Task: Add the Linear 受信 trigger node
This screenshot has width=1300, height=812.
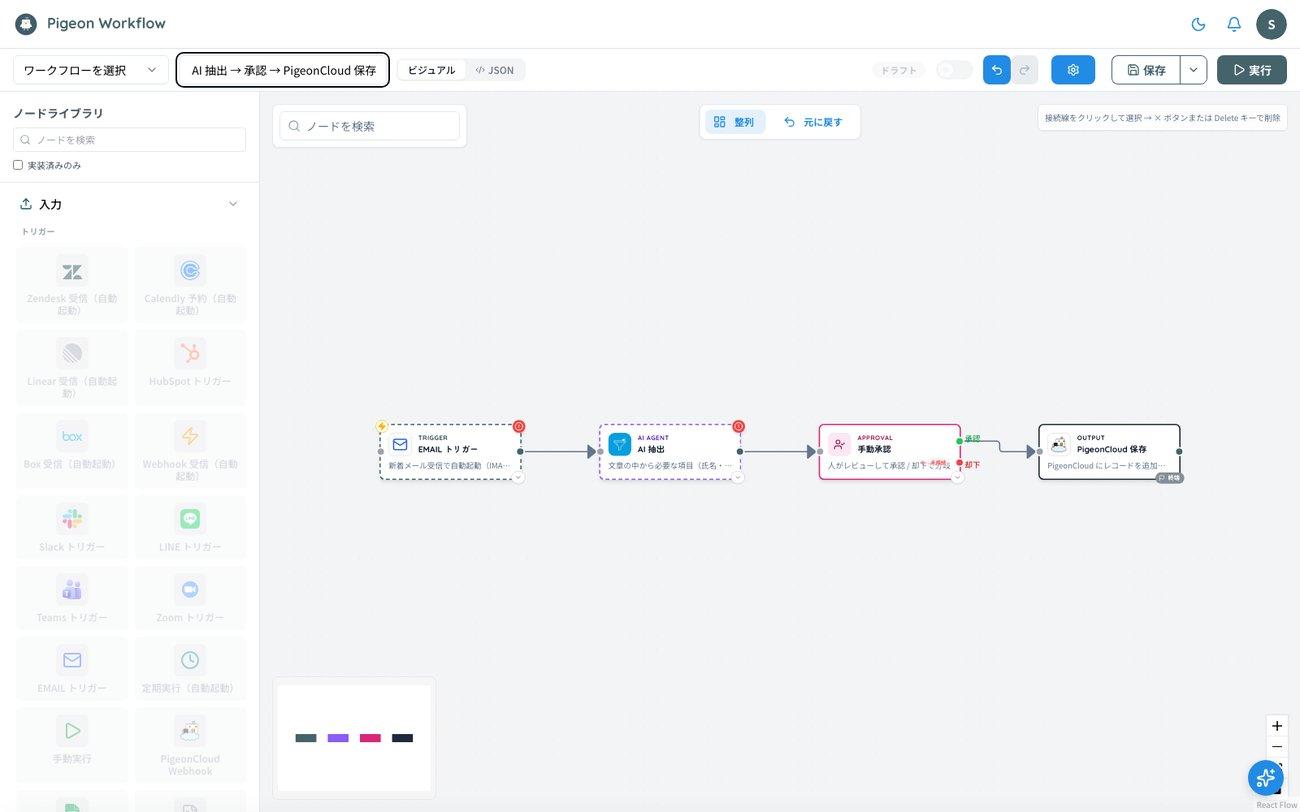Action: tap(72, 368)
